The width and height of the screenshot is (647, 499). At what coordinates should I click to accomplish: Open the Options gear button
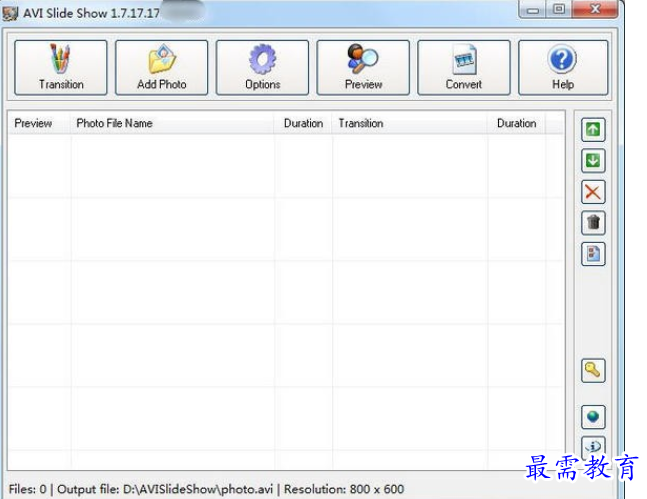[262, 68]
